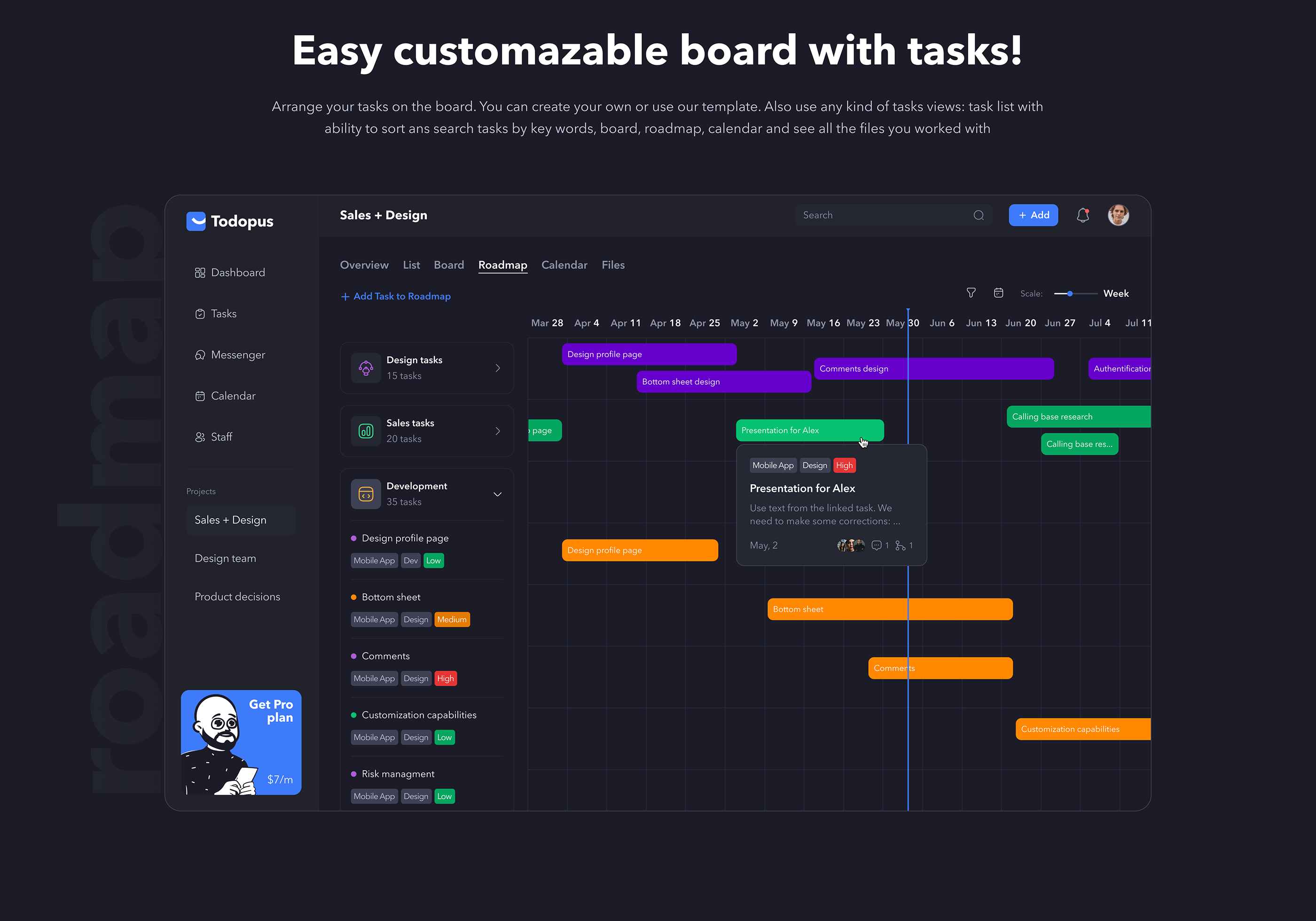Click into the Search field
This screenshot has height=921, width=1316.
[x=883, y=216]
